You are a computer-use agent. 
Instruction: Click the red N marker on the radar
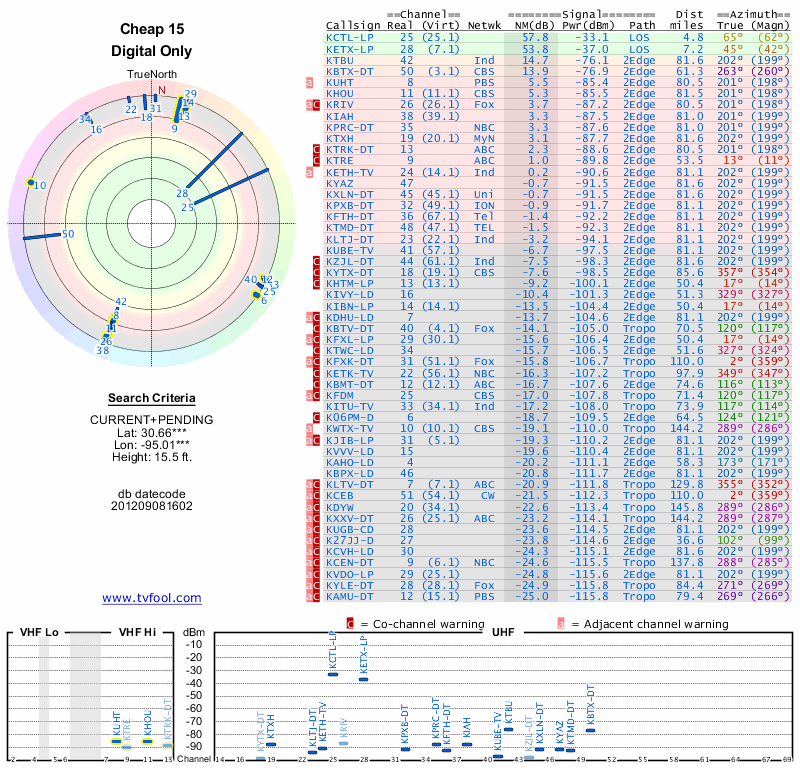[162, 90]
